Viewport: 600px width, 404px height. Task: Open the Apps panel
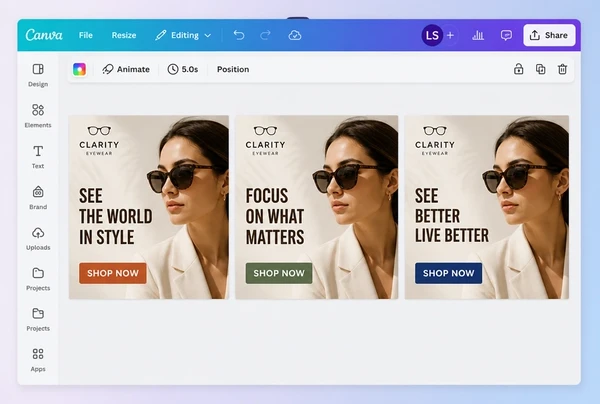point(38,360)
